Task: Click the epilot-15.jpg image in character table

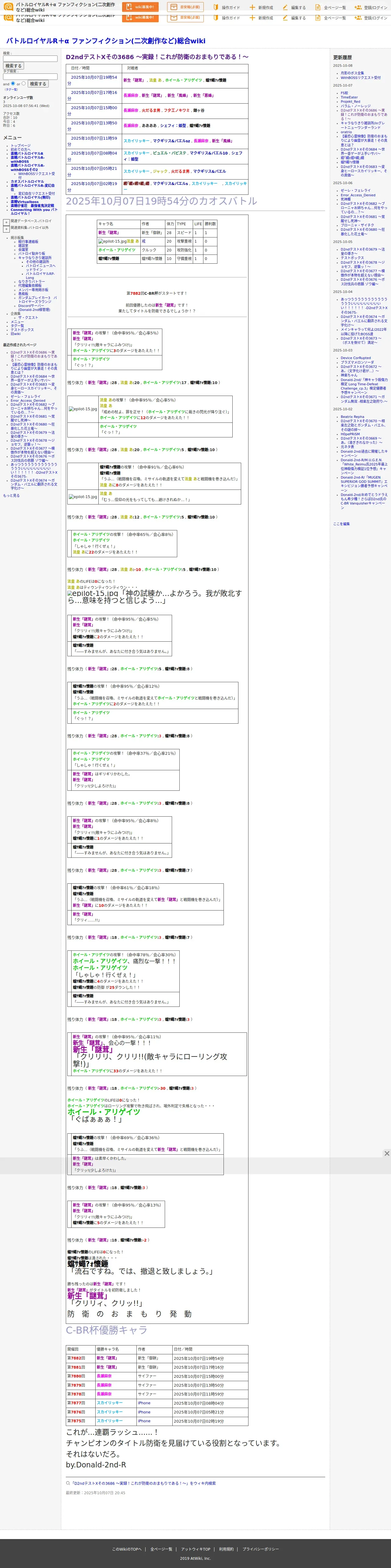Action: pyautogui.click(x=112, y=241)
